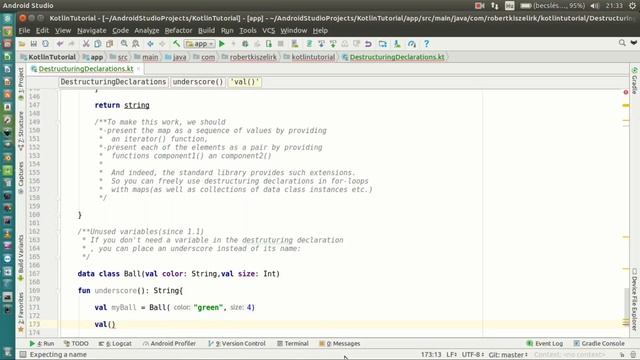This screenshot has height=360, width=640.
Task: Open the TODO tool window
Action: 76,344
